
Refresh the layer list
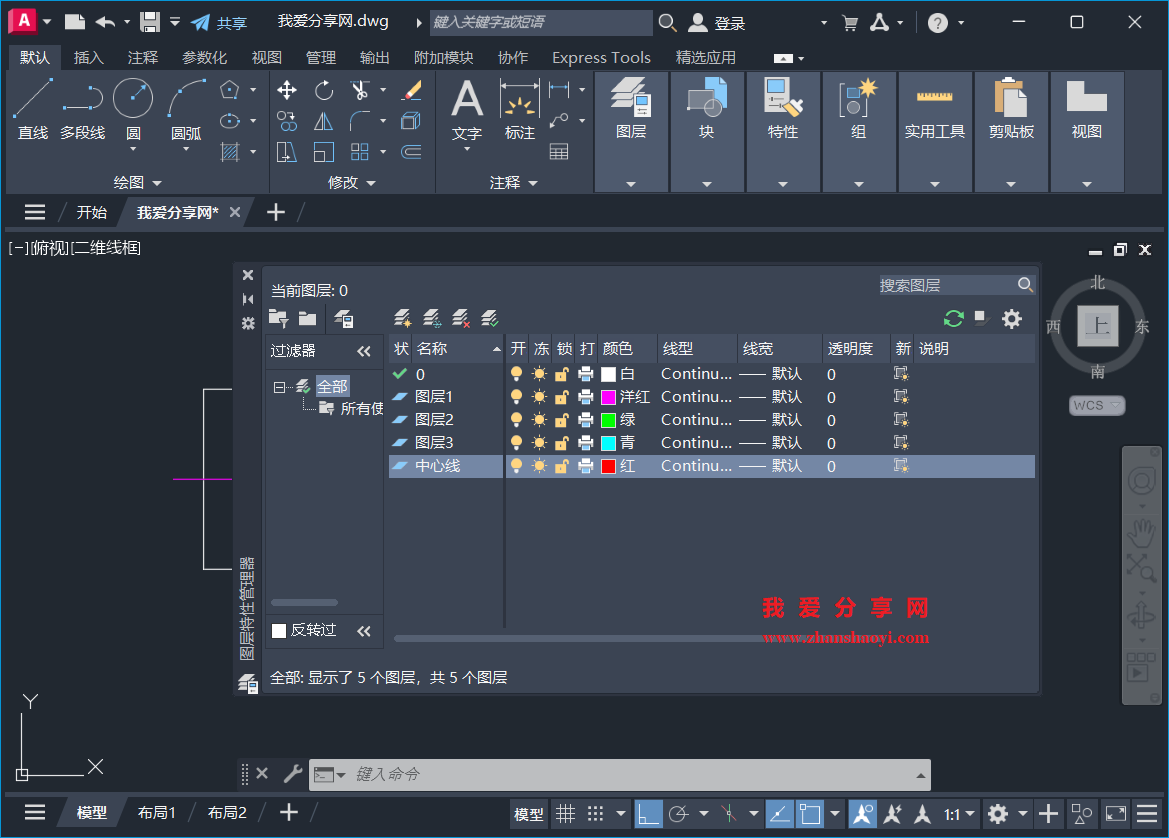(954, 319)
